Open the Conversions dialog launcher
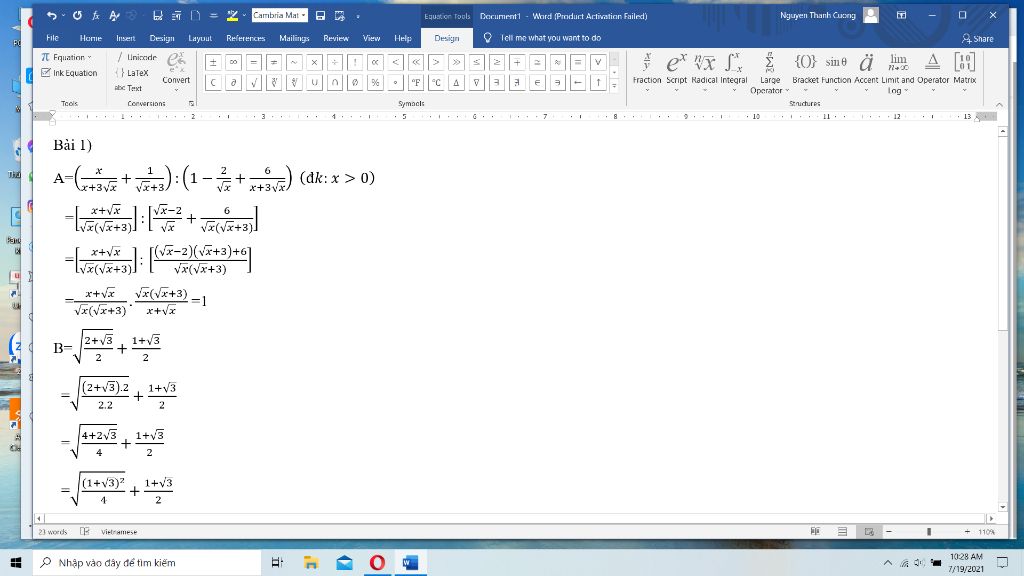 [x=191, y=103]
